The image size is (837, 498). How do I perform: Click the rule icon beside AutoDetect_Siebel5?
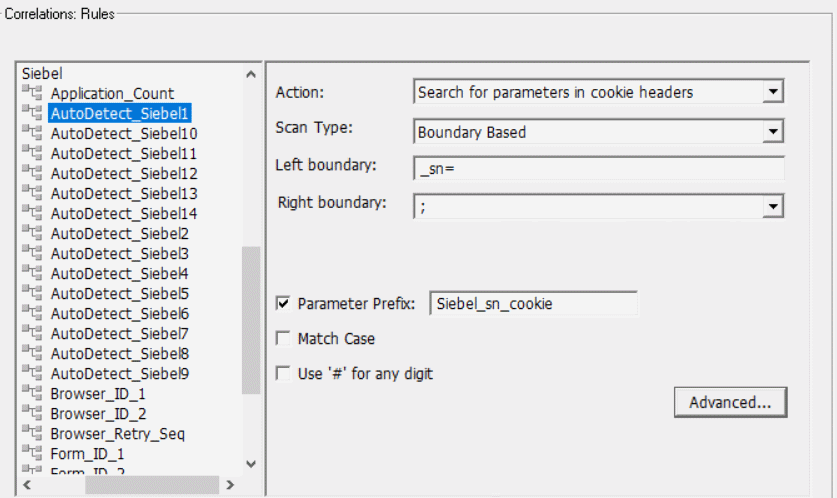click(x=32, y=294)
